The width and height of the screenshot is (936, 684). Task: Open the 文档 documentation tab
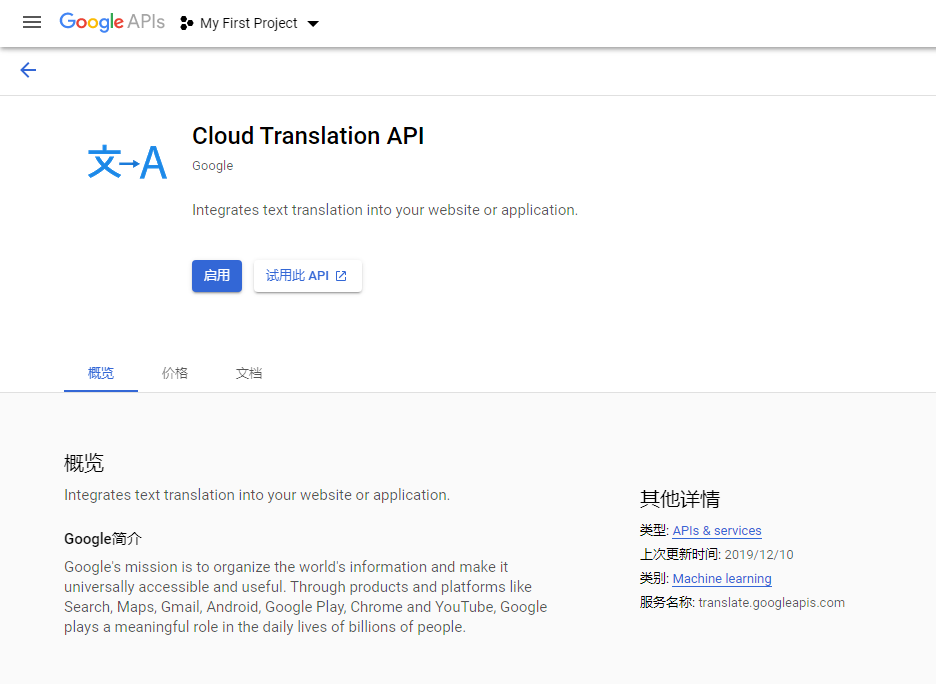point(249,374)
